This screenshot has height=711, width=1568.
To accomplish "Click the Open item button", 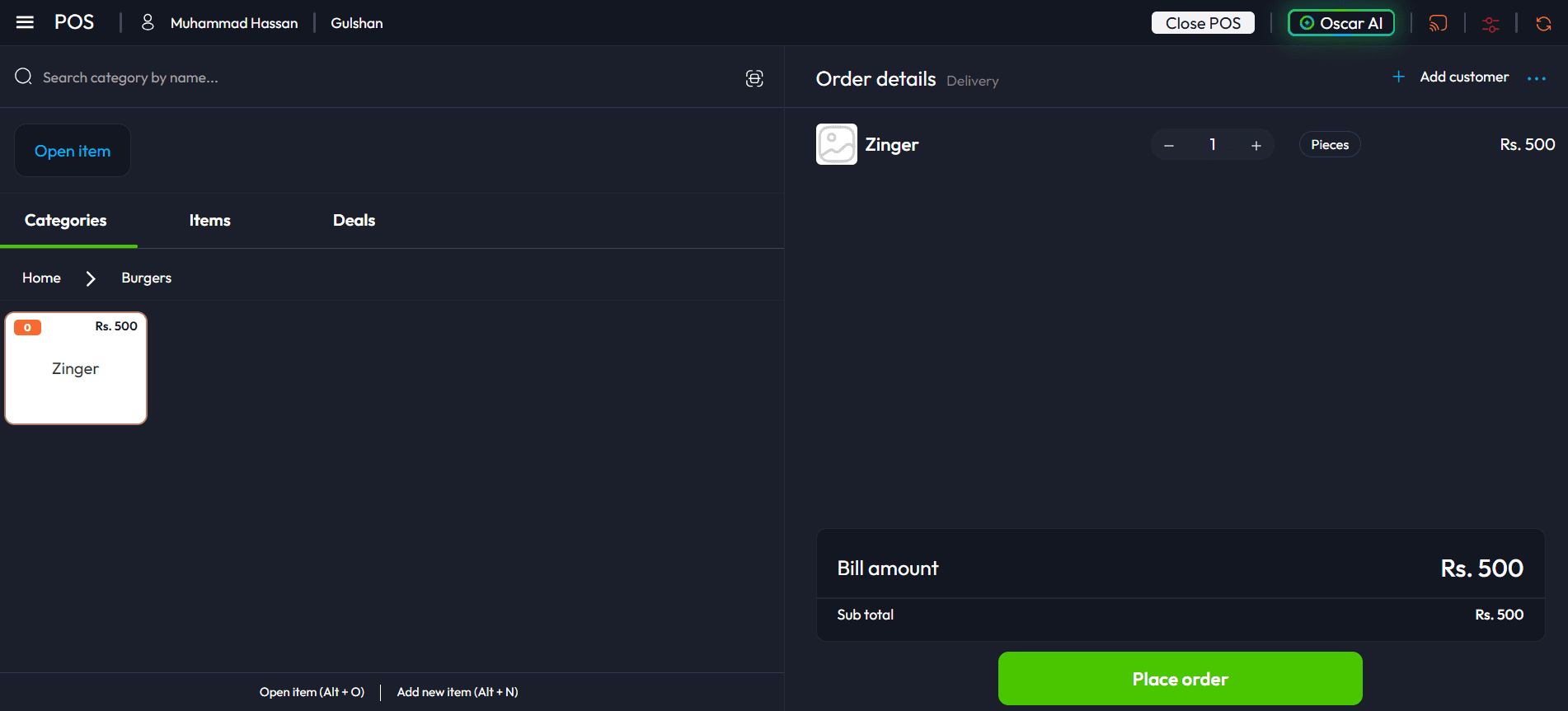I will 73,150.
